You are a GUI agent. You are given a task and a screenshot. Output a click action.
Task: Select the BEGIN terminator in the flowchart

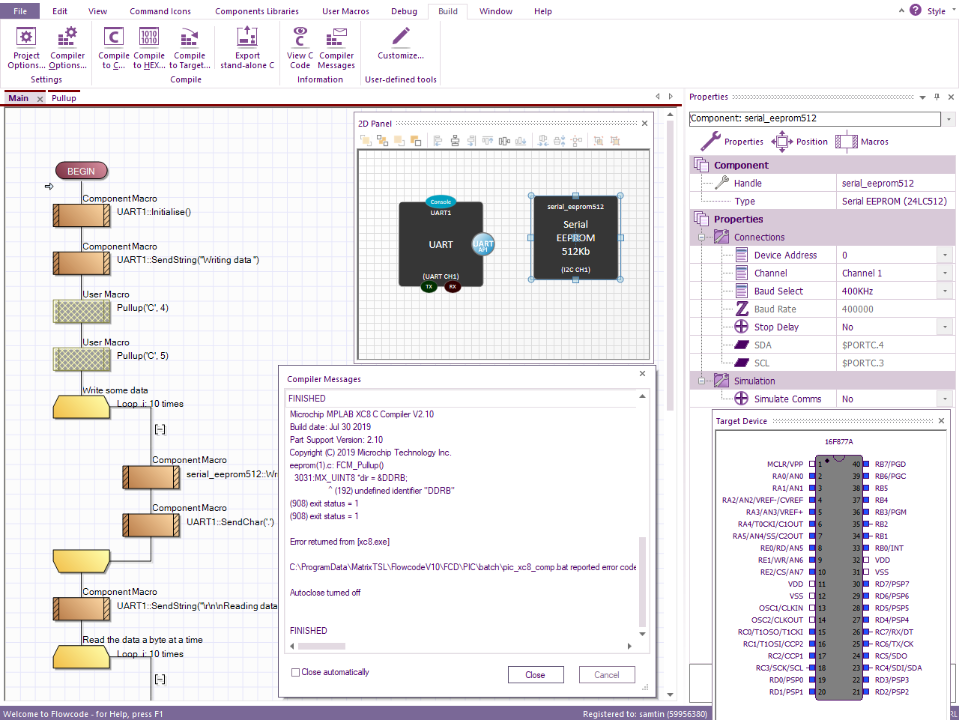(x=81, y=171)
